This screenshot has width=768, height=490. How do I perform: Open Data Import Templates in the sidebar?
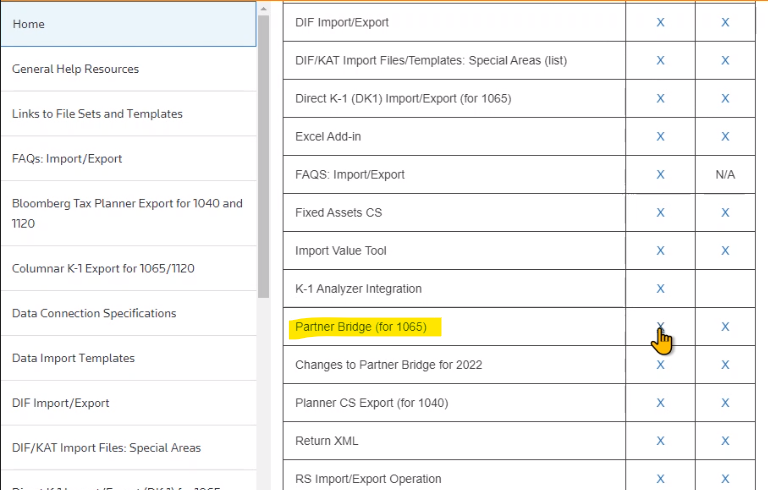coord(128,358)
